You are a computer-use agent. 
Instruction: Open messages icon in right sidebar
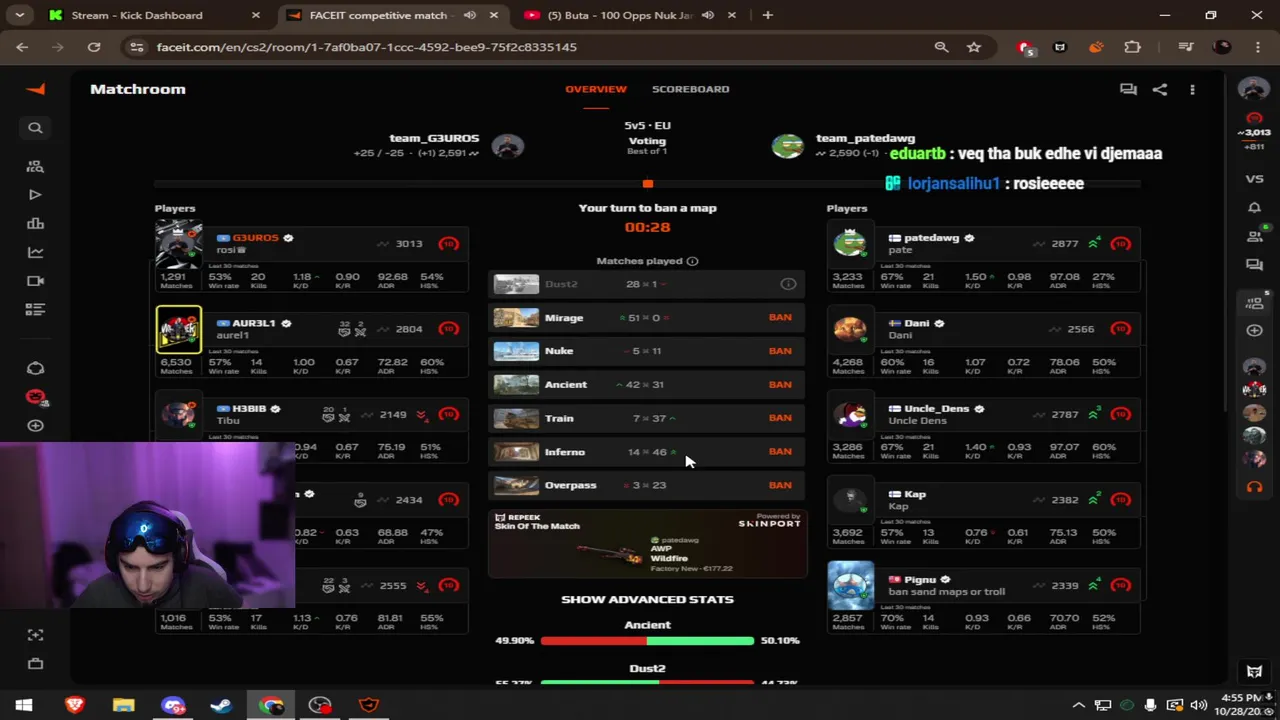[1254, 265]
